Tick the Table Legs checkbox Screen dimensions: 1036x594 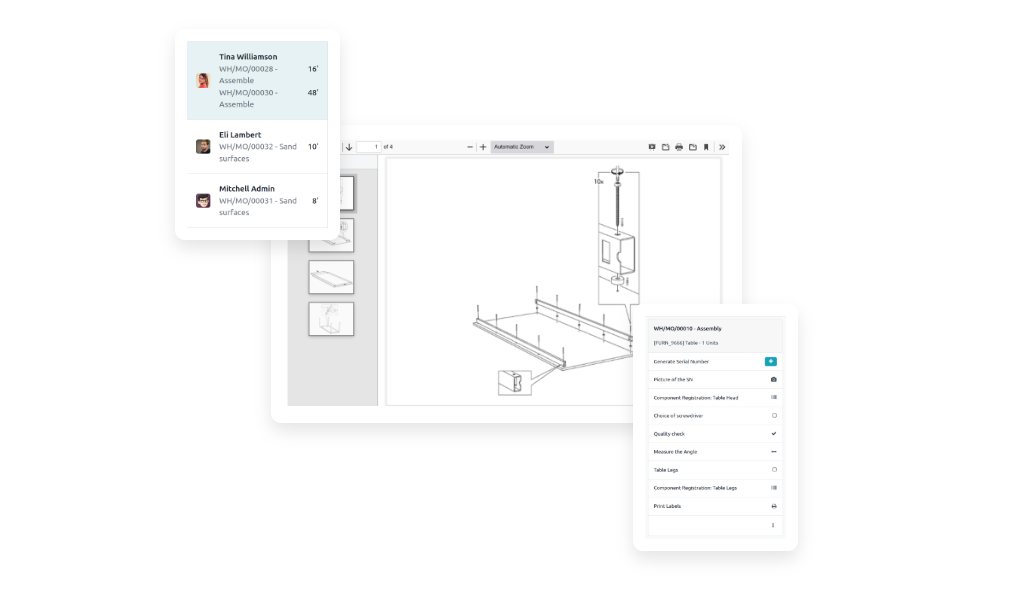point(774,470)
